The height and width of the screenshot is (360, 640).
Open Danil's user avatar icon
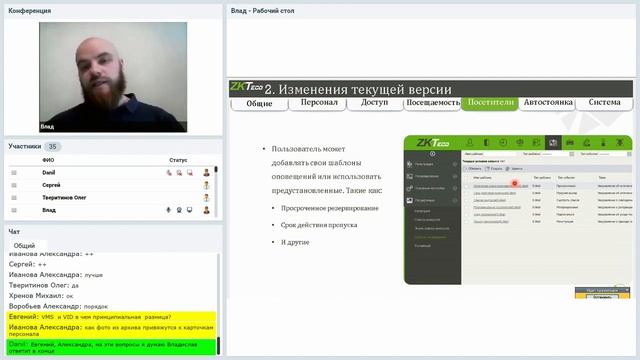pos(207,173)
